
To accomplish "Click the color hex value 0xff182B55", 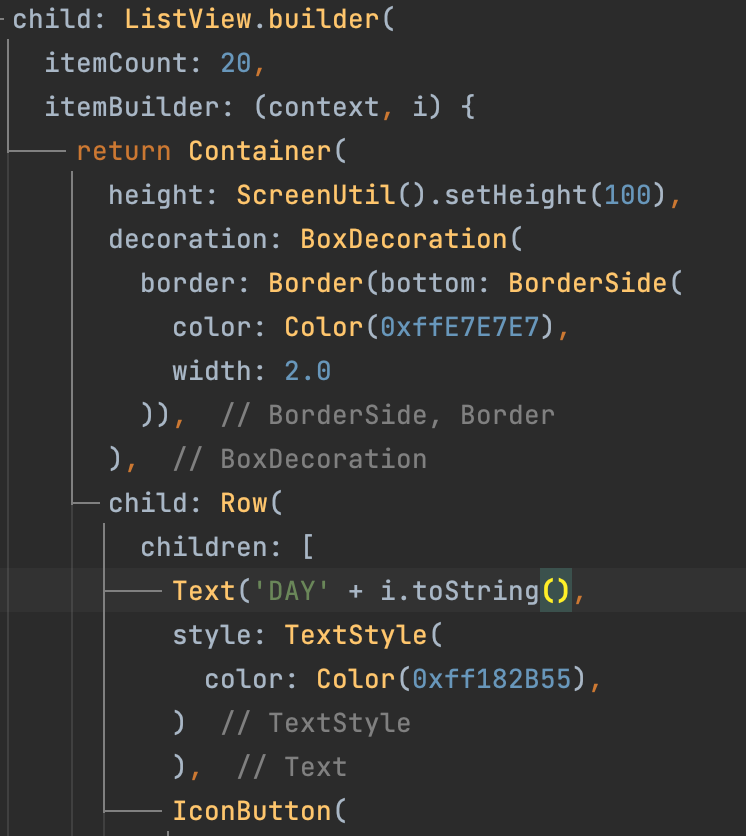I will tap(492, 679).
